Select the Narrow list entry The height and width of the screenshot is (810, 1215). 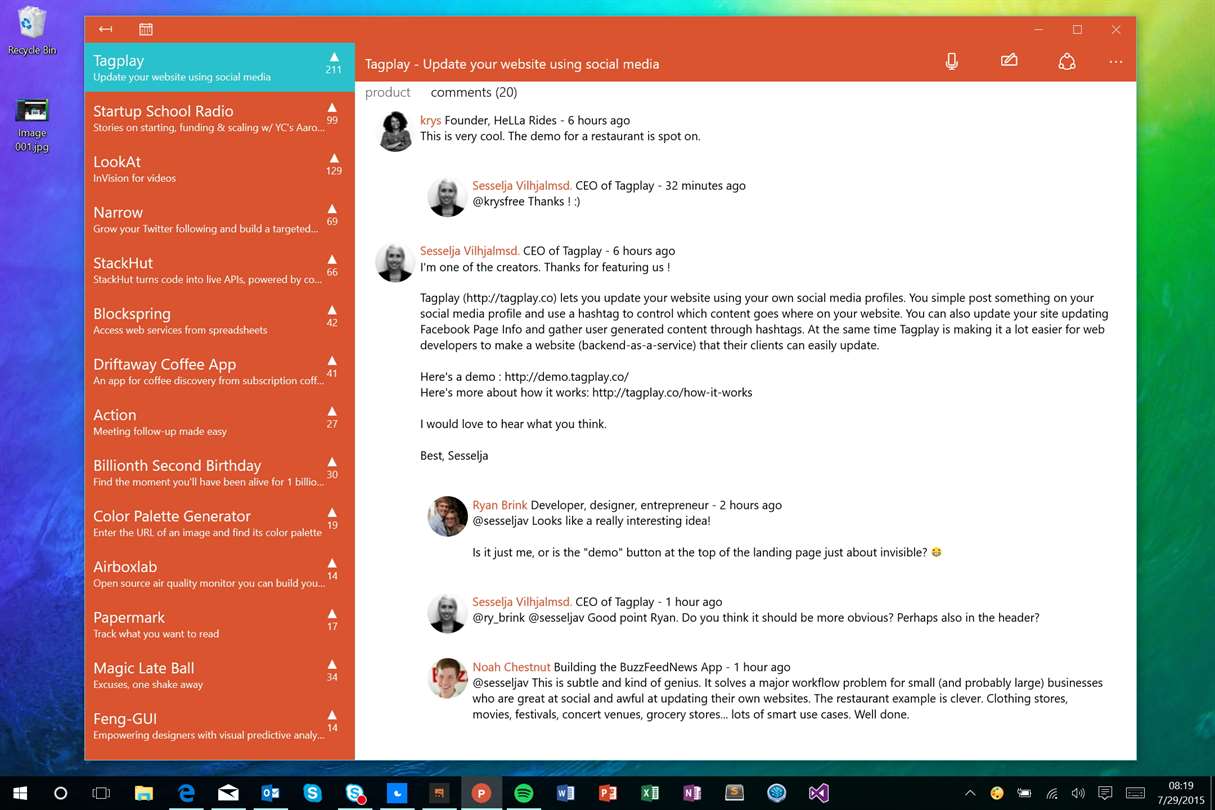(220, 219)
